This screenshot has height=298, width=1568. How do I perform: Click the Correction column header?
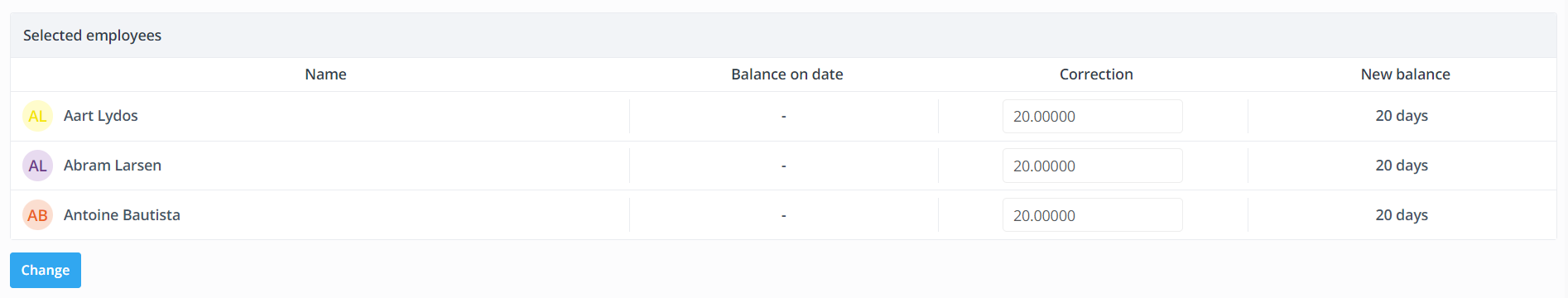pos(1096,74)
